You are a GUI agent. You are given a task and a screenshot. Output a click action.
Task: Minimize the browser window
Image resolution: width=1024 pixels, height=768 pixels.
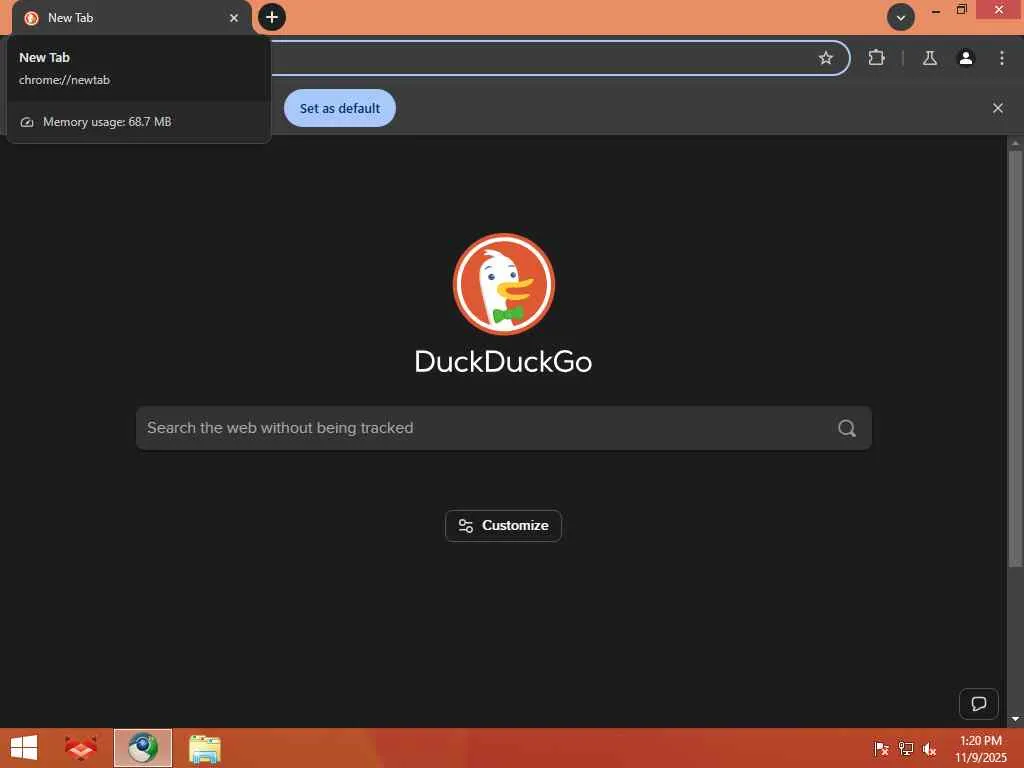936,10
